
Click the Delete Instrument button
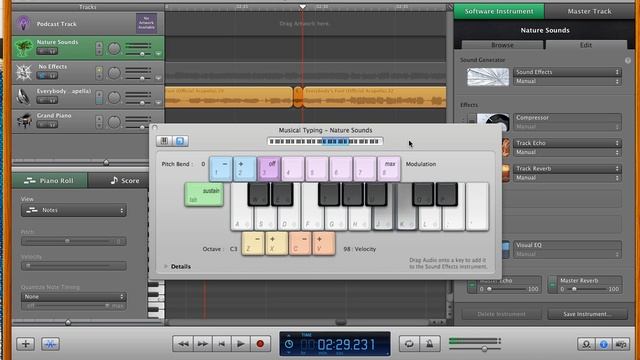tap(502, 314)
